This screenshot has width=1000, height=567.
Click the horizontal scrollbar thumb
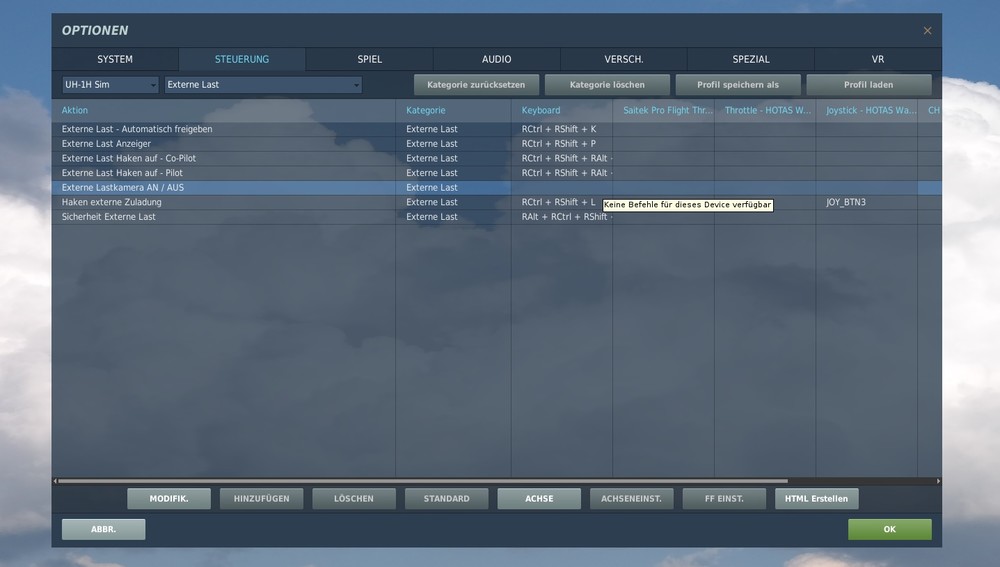[423, 481]
